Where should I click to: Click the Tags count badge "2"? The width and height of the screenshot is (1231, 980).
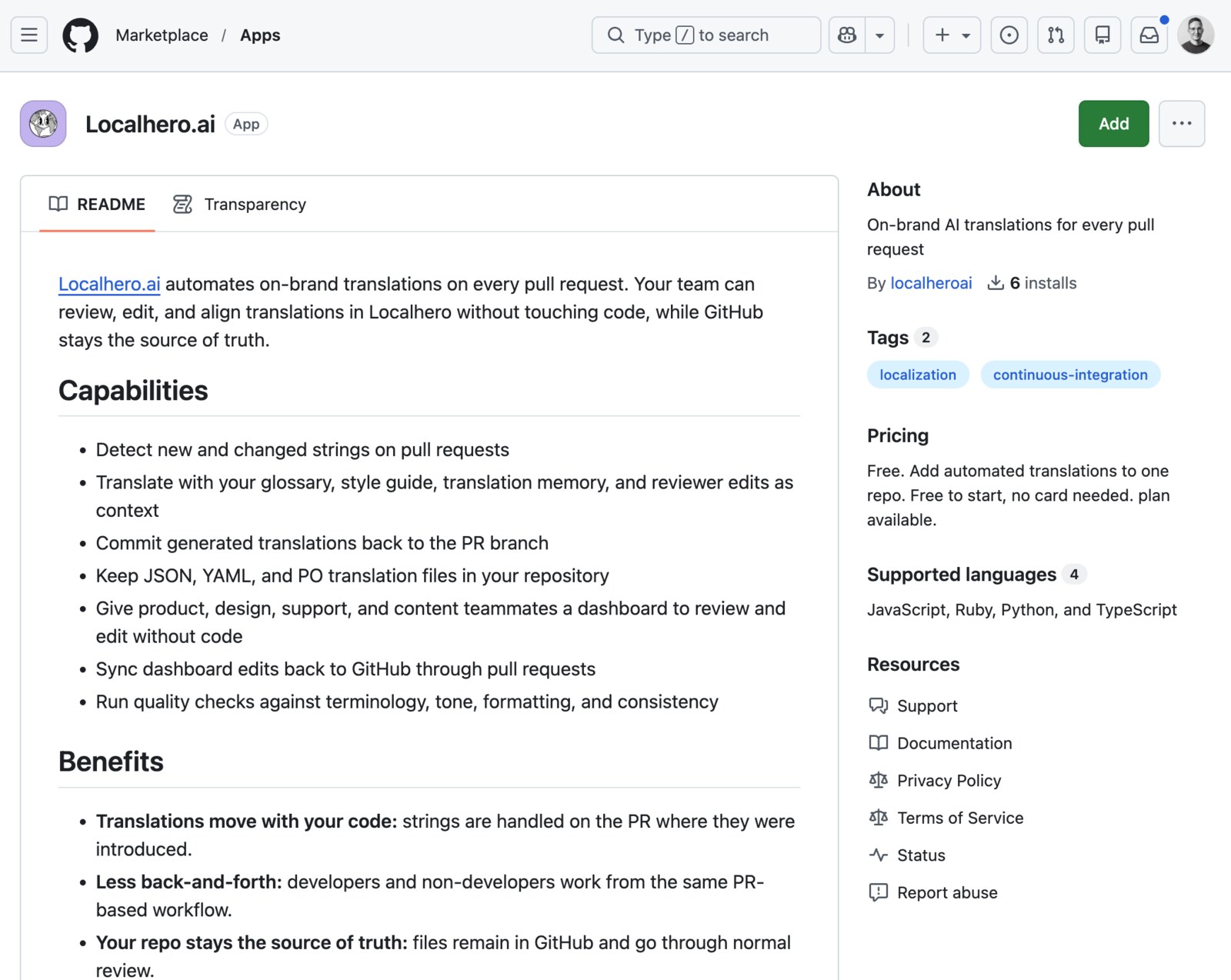pos(926,338)
